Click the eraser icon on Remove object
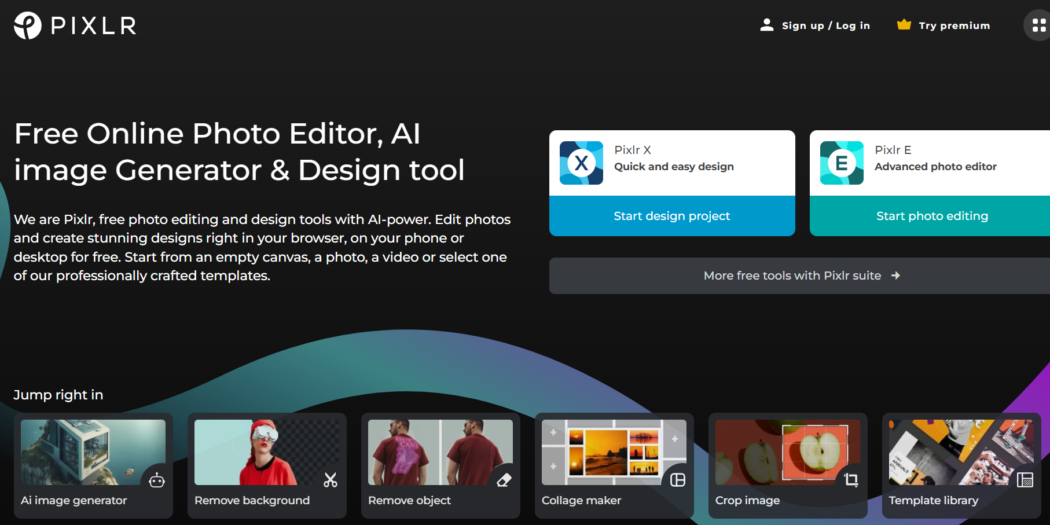1050x525 pixels. tap(504, 479)
